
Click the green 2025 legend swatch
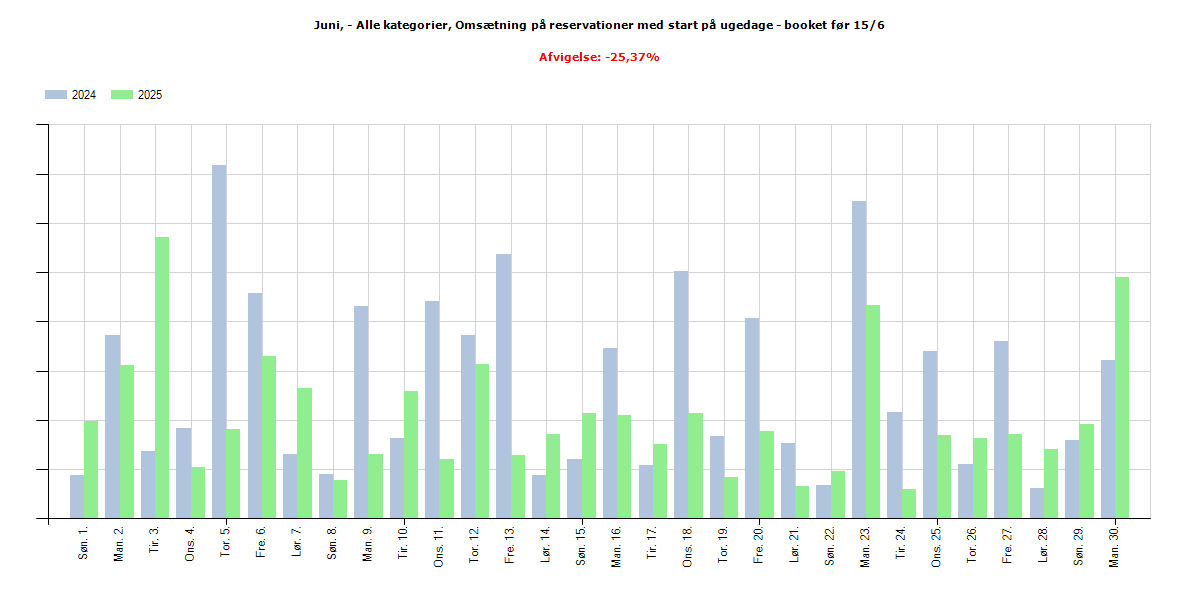(121, 95)
